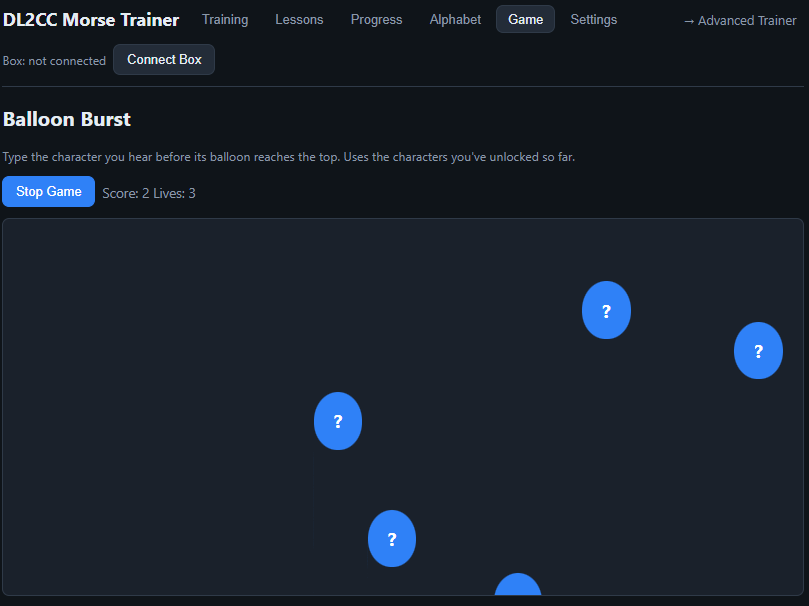Click the highest balloon in the game area

click(606, 310)
